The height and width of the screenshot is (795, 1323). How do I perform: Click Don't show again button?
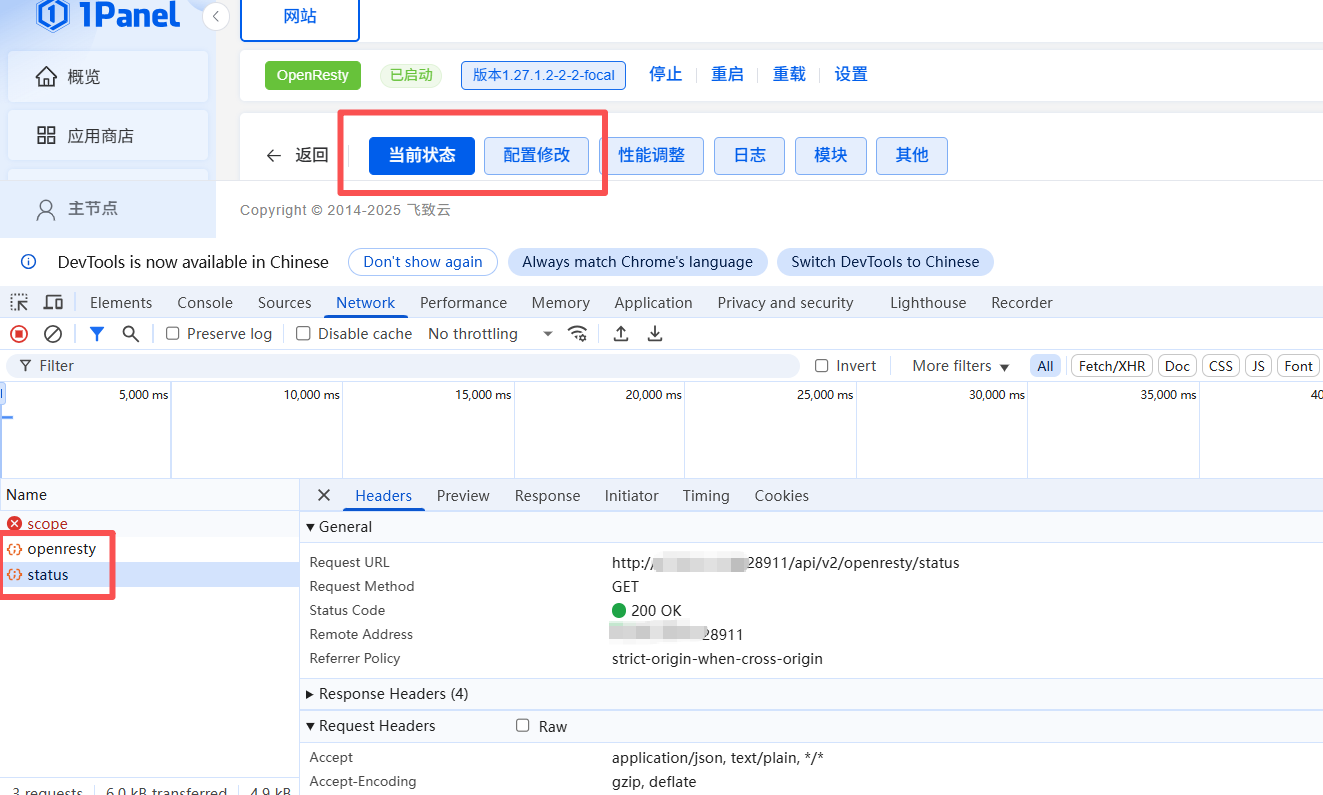coord(423,262)
